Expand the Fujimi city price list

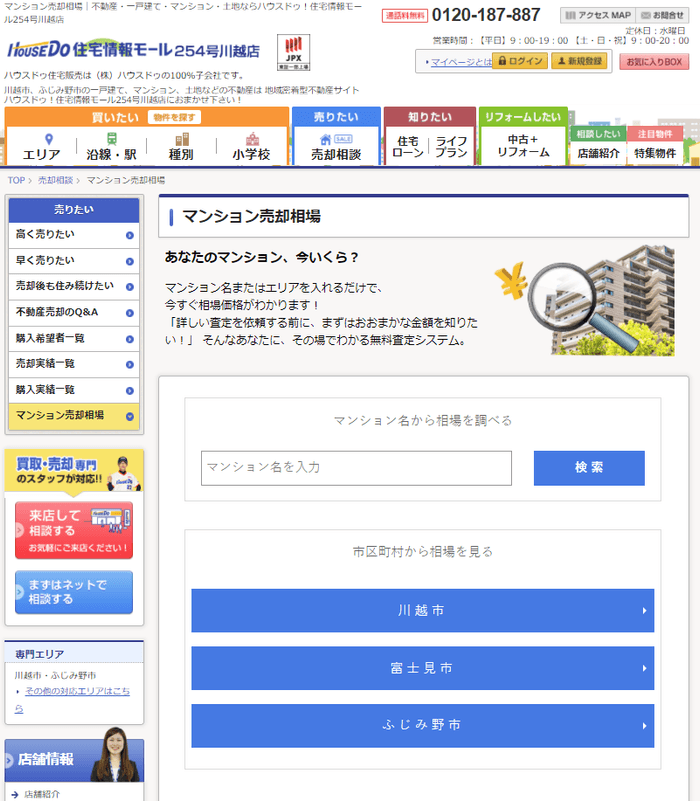pos(422,667)
